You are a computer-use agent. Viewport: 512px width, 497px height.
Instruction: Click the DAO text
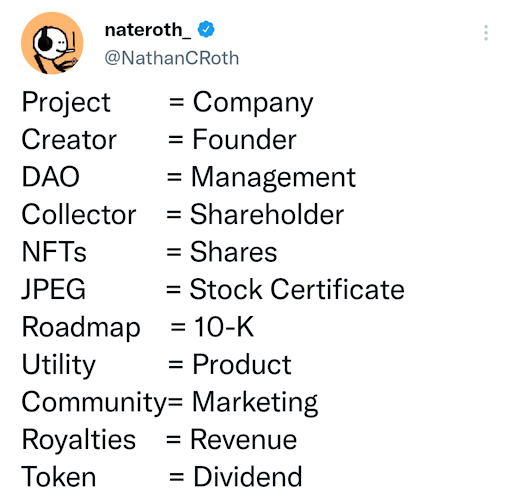pyautogui.click(x=51, y=177)
